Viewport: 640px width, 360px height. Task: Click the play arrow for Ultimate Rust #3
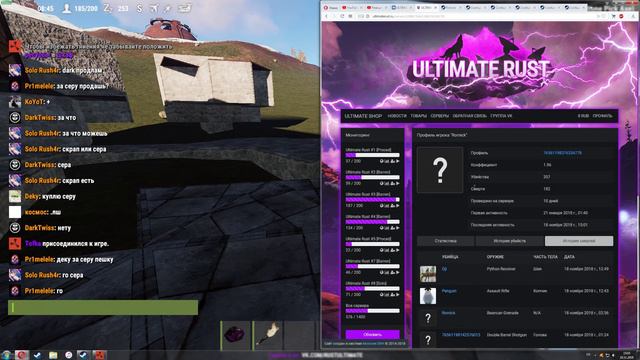[x=398, y=206]
